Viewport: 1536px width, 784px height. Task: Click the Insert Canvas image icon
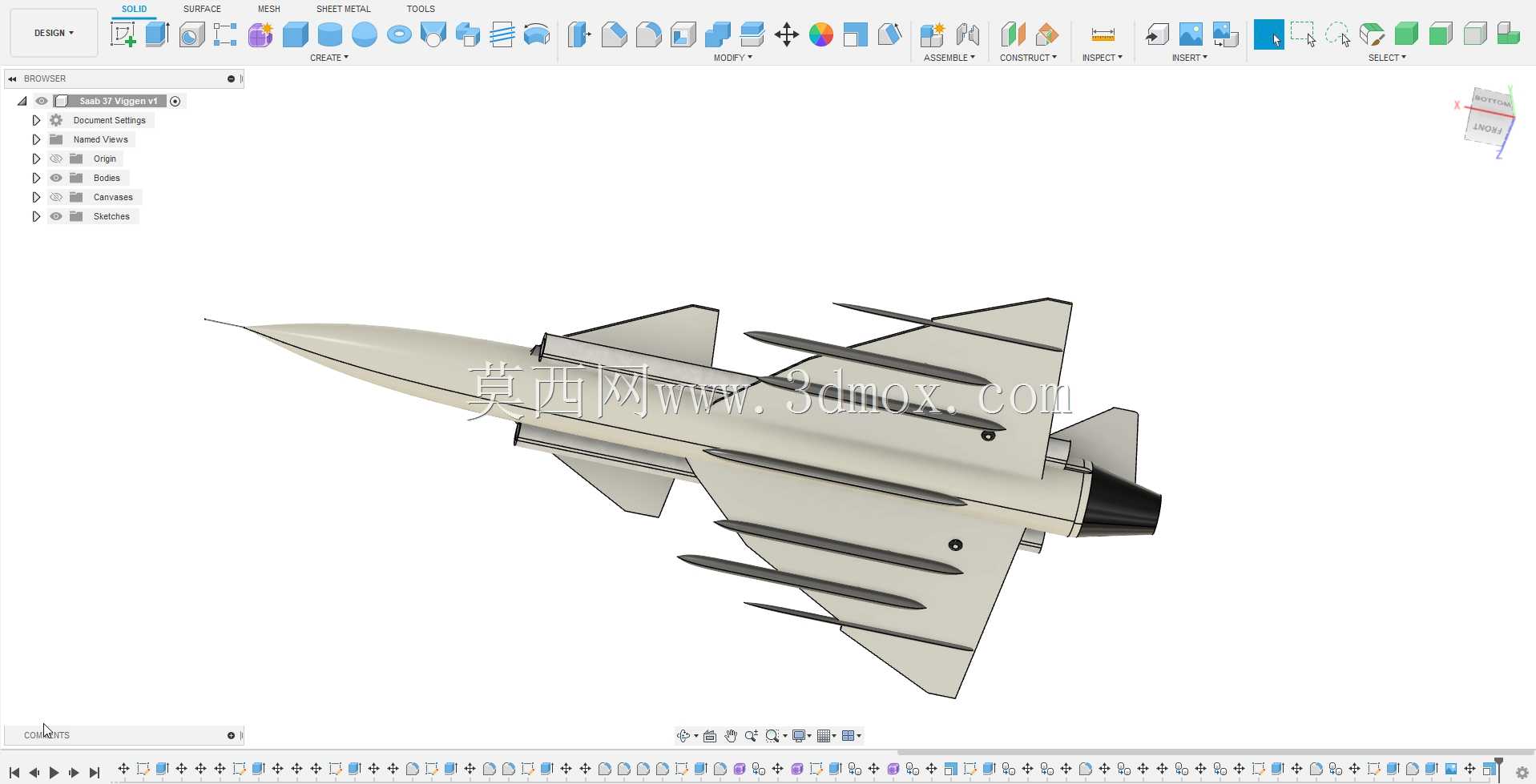coord(1191,34)
